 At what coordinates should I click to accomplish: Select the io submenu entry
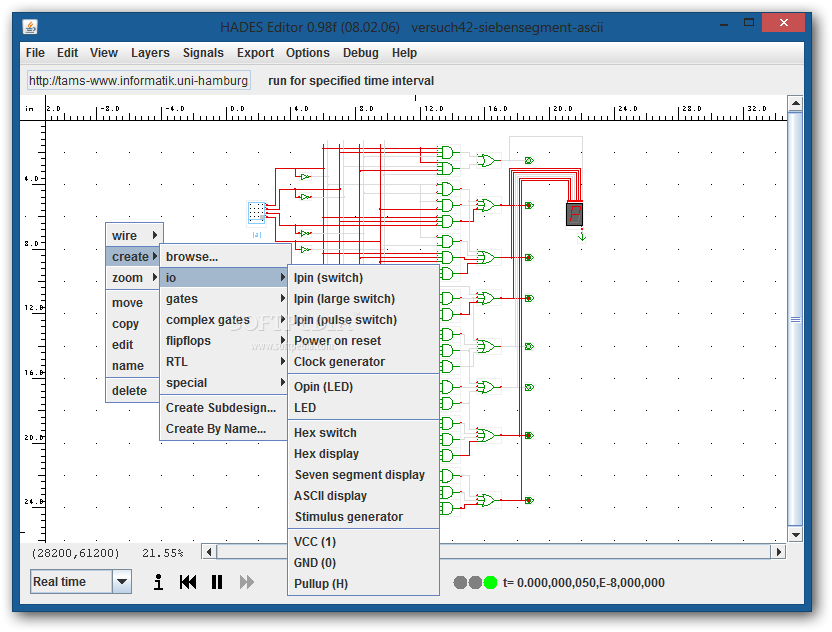point(223,278)
